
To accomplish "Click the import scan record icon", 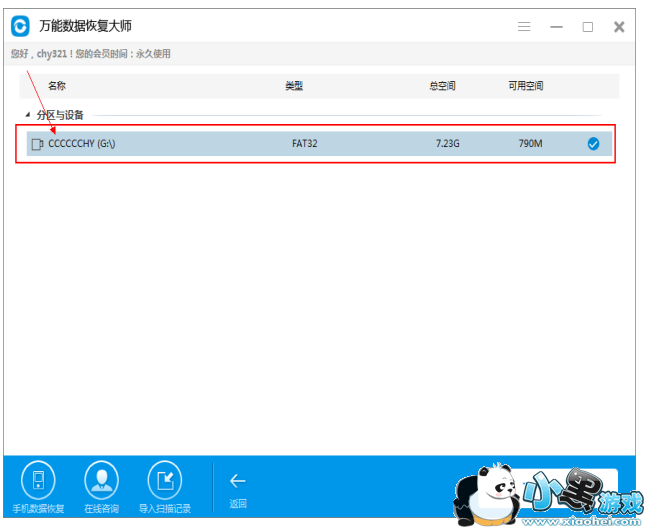I will tap(165, 480).
